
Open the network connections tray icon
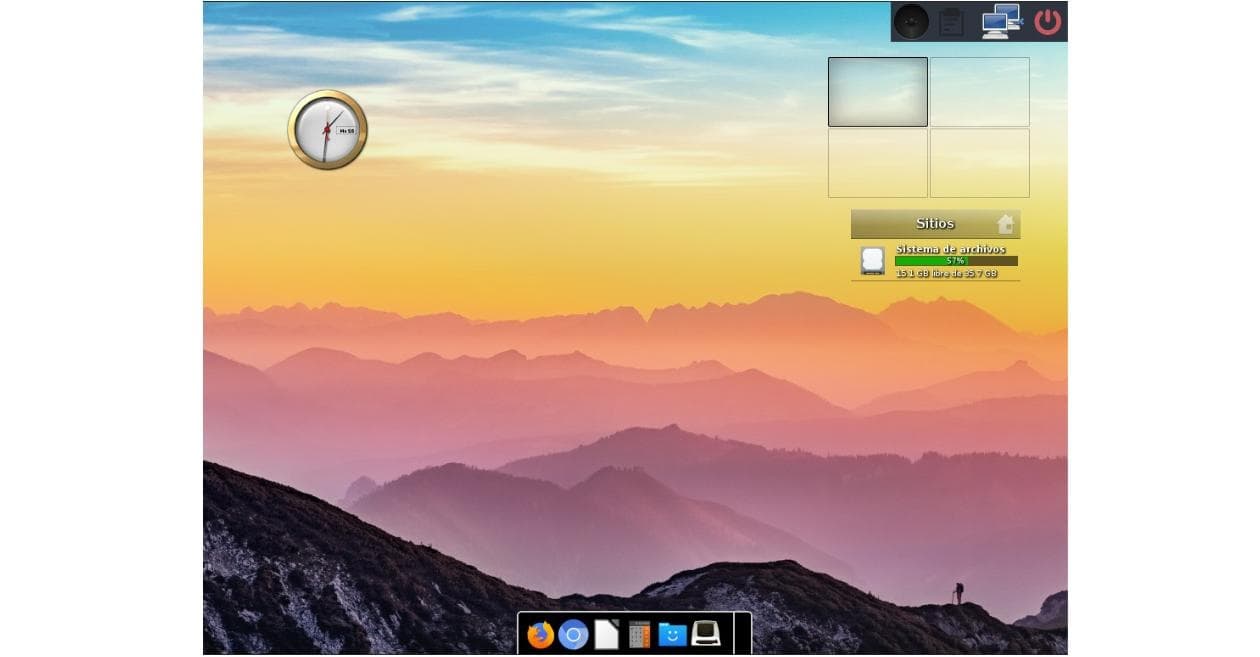click(x=1000, y=21)
